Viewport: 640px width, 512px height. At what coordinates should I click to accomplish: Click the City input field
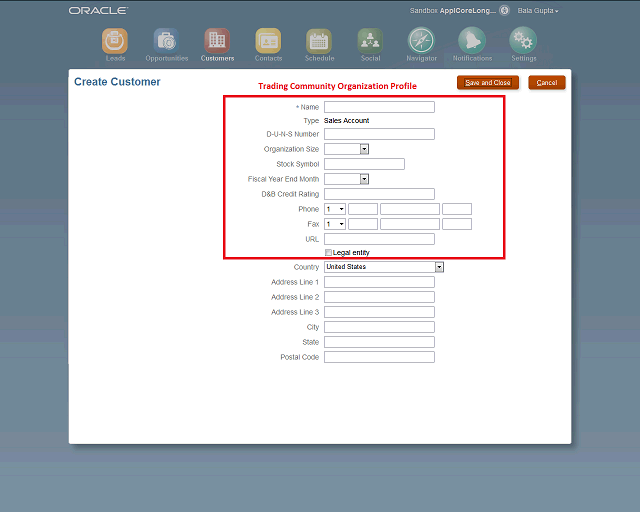pyautogui.click(x=379, y=327)
